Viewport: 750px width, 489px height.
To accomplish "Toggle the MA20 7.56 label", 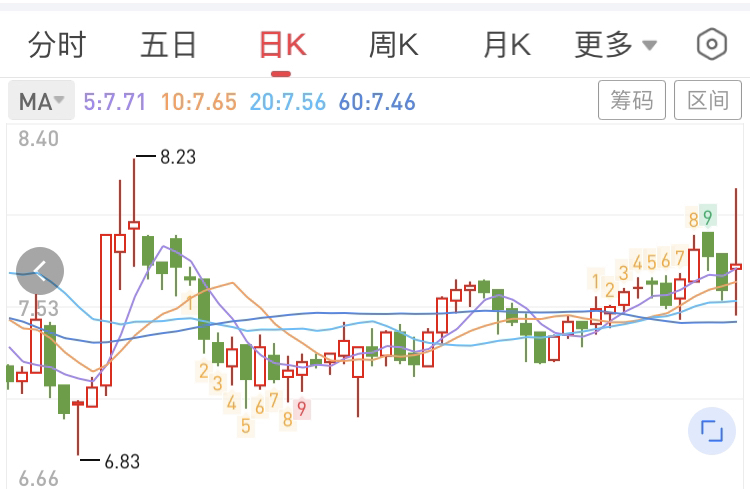I will [288, 102].
